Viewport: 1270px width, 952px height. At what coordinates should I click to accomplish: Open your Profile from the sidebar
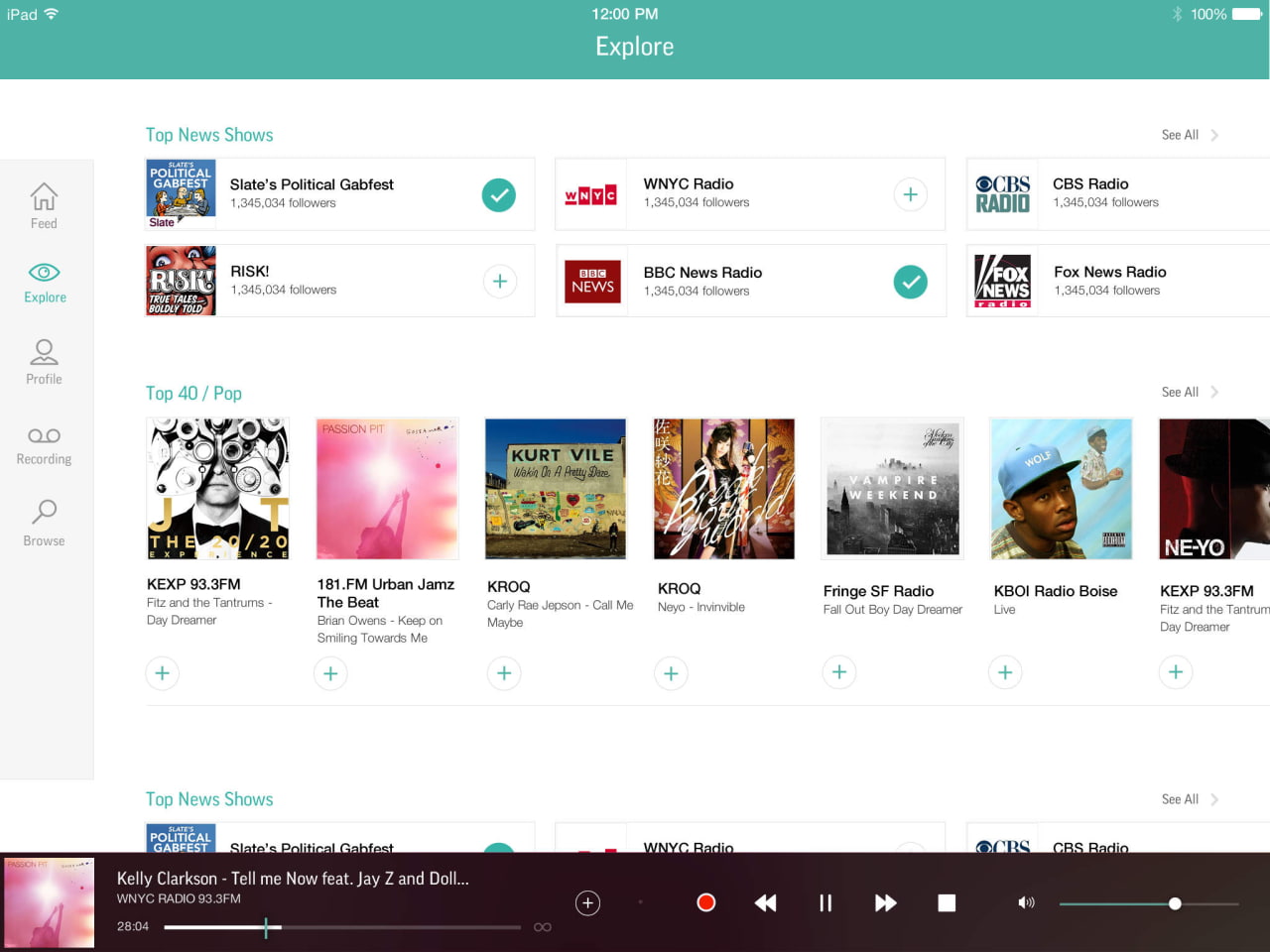[x=43, y=363]
